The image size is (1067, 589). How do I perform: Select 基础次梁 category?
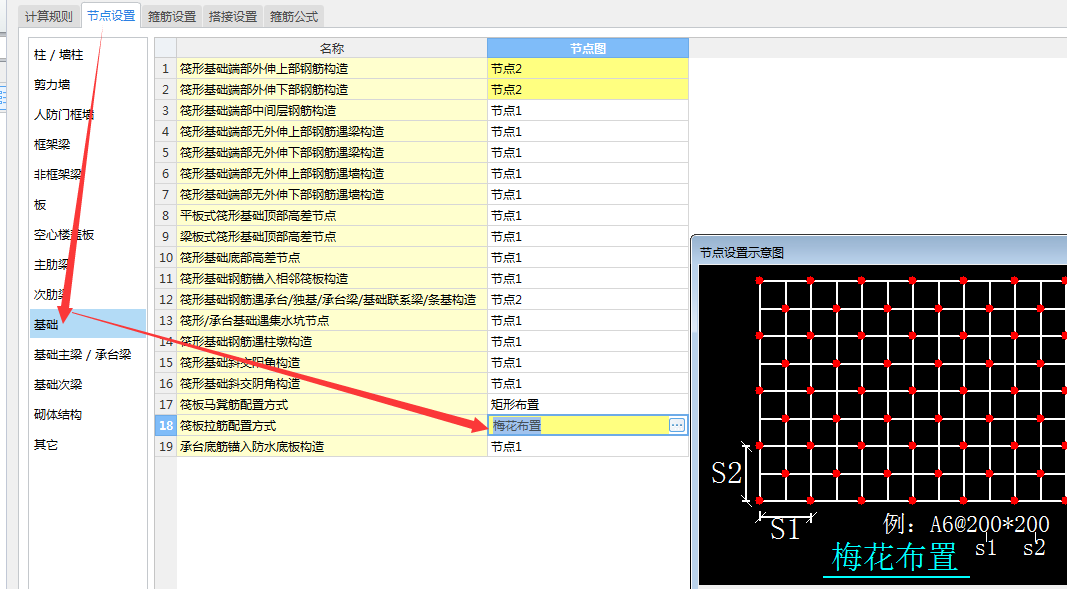point(88,384)
